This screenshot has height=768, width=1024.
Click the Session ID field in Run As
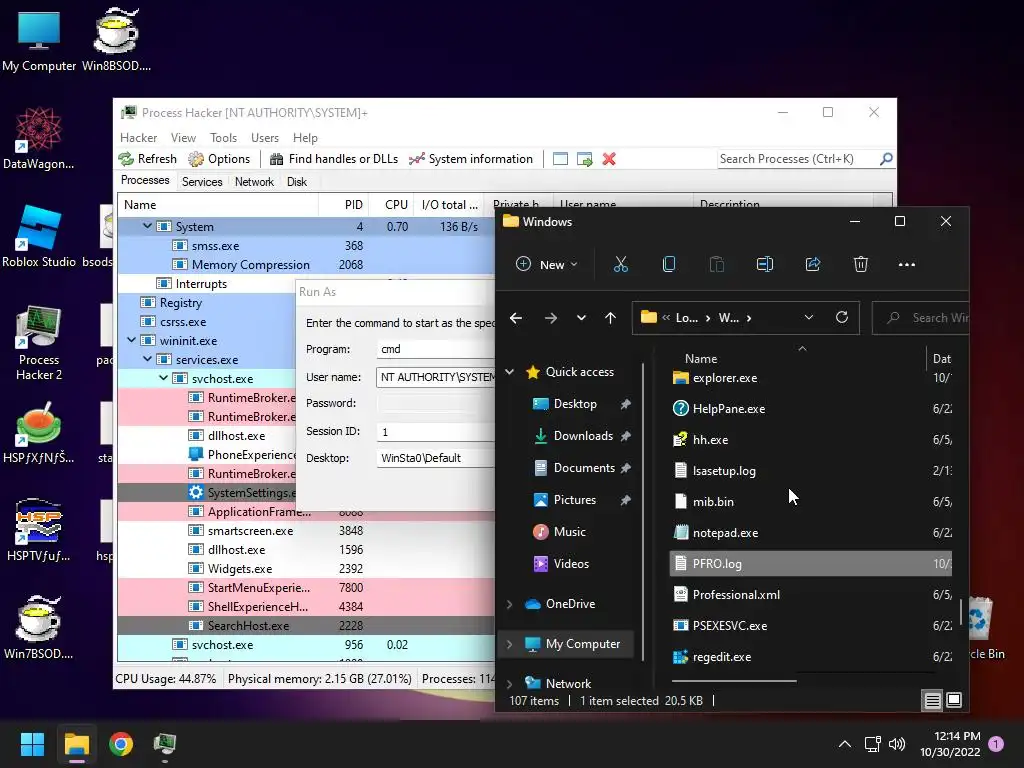[435, 432]
